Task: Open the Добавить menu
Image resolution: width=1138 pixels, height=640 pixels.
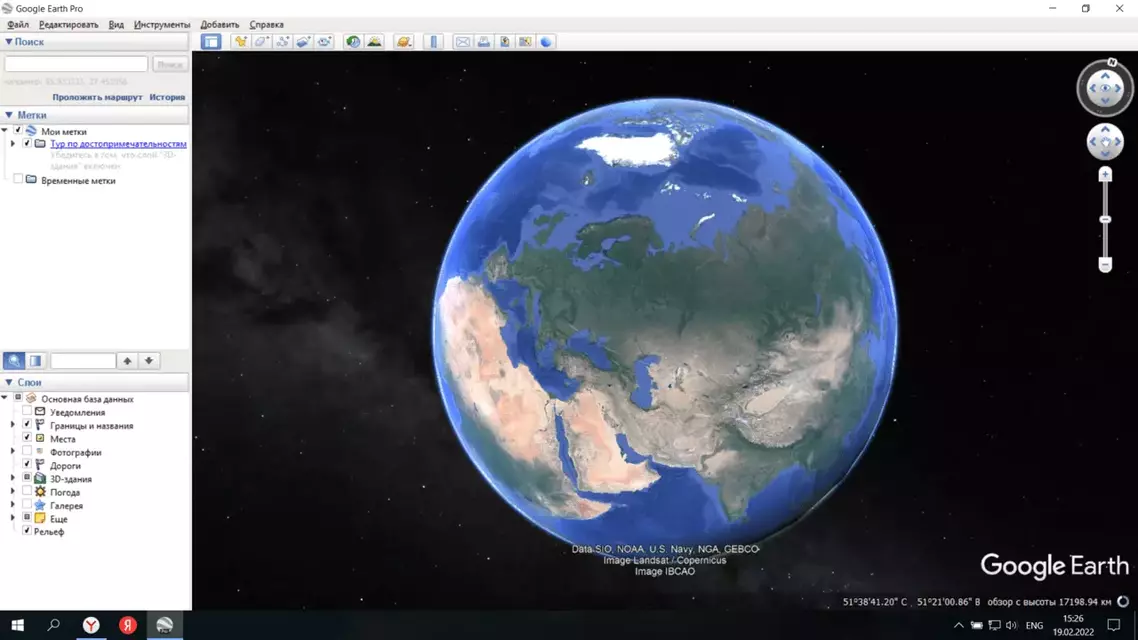Action: tap(220, 25)
